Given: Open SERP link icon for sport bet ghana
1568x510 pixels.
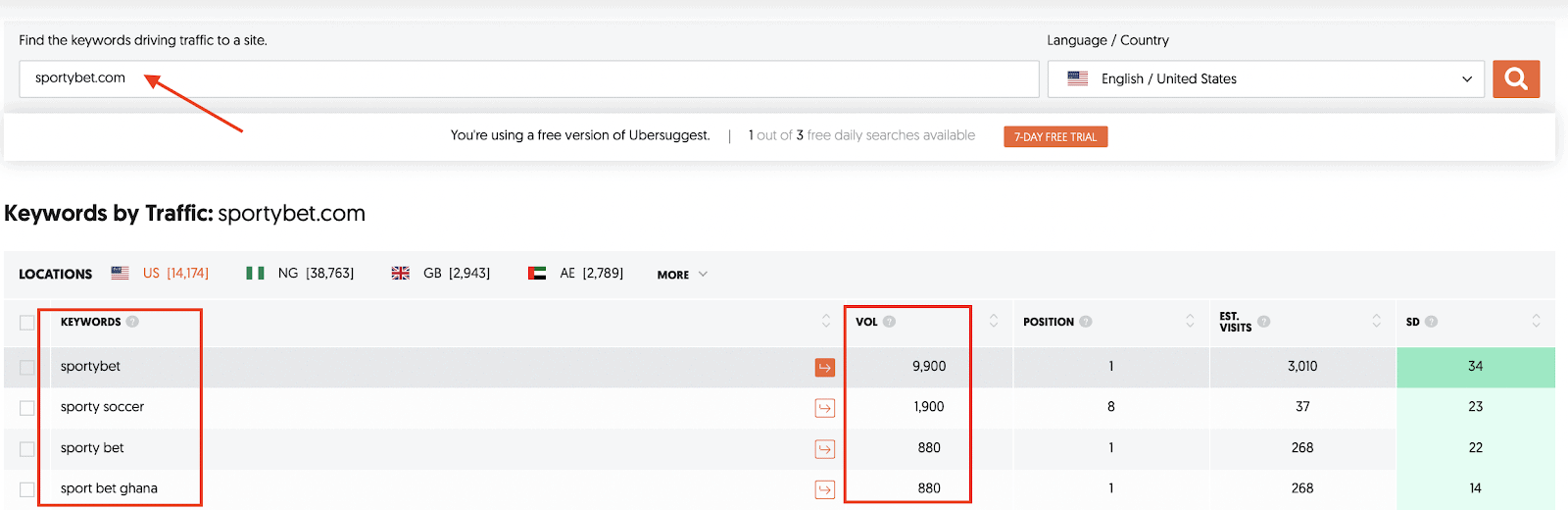Looking at the screenshot, I should pyautogui.click(x=824, y=489).
